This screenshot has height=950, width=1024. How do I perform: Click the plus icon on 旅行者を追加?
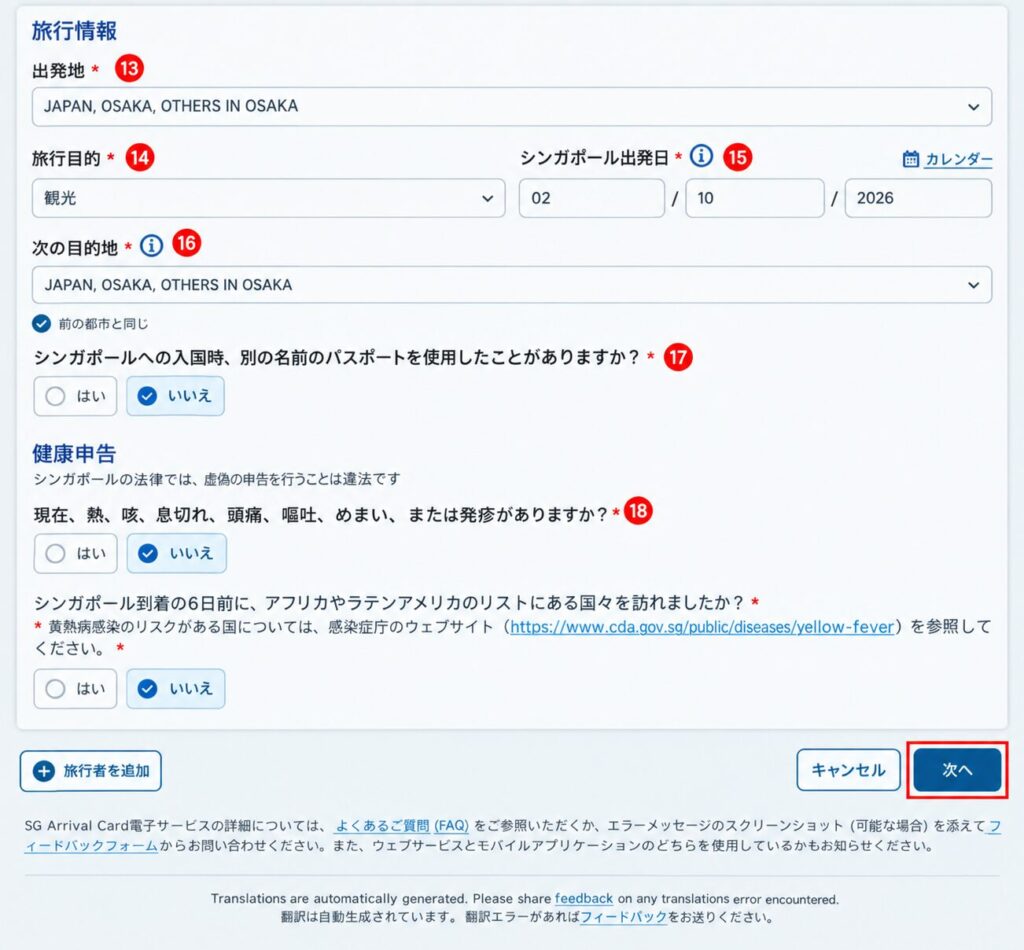44,771
